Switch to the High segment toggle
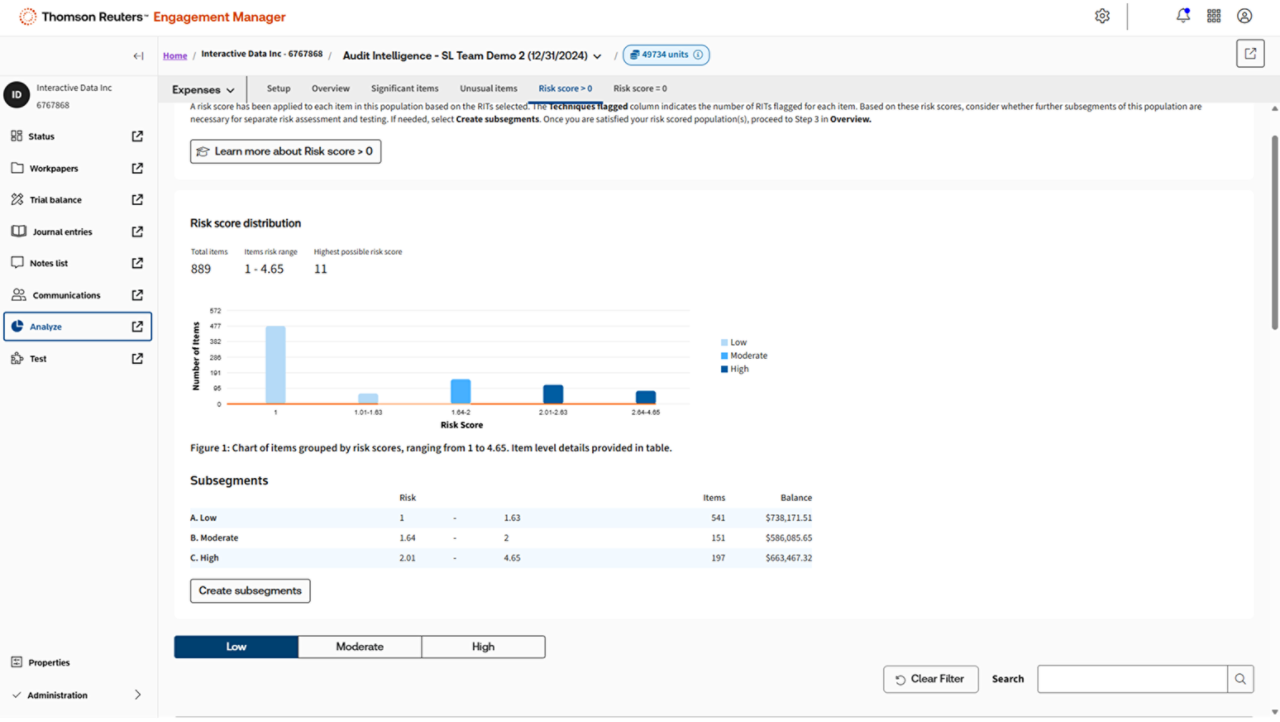 [x=483, y=647]
